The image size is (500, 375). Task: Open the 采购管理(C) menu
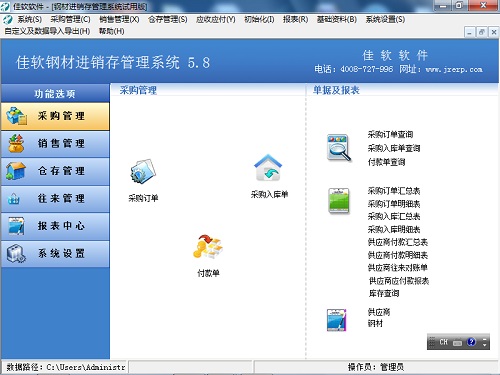70,19
